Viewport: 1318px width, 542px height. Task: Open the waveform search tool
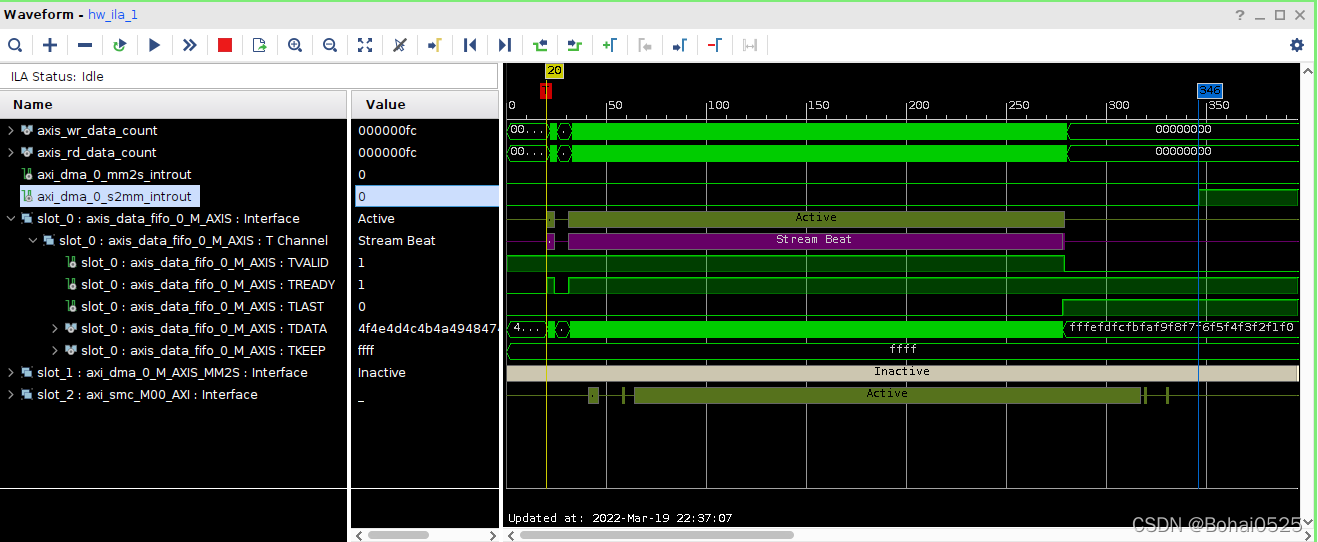pos(15,45)
